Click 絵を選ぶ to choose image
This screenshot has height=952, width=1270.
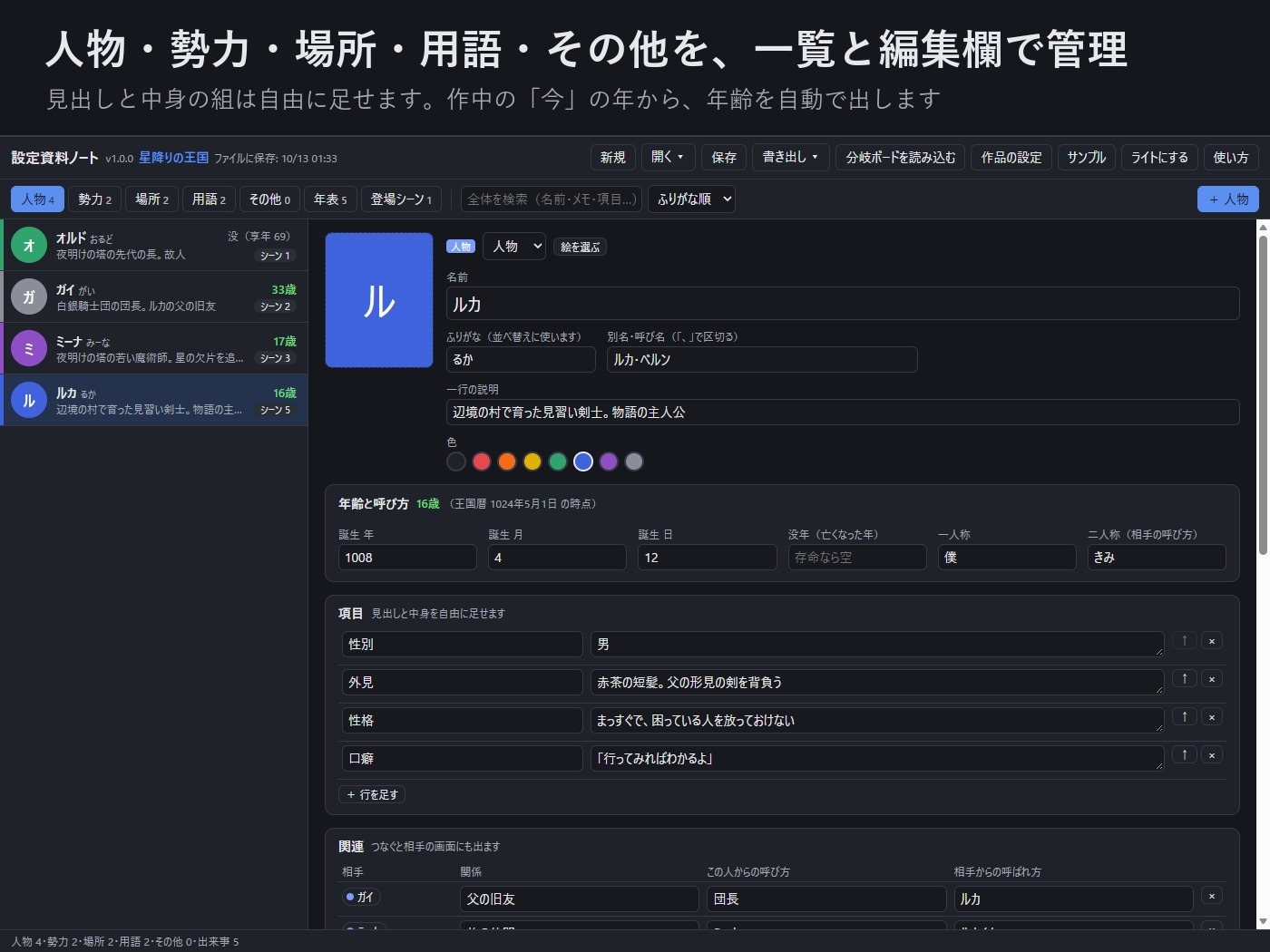(x=580, y=247)
